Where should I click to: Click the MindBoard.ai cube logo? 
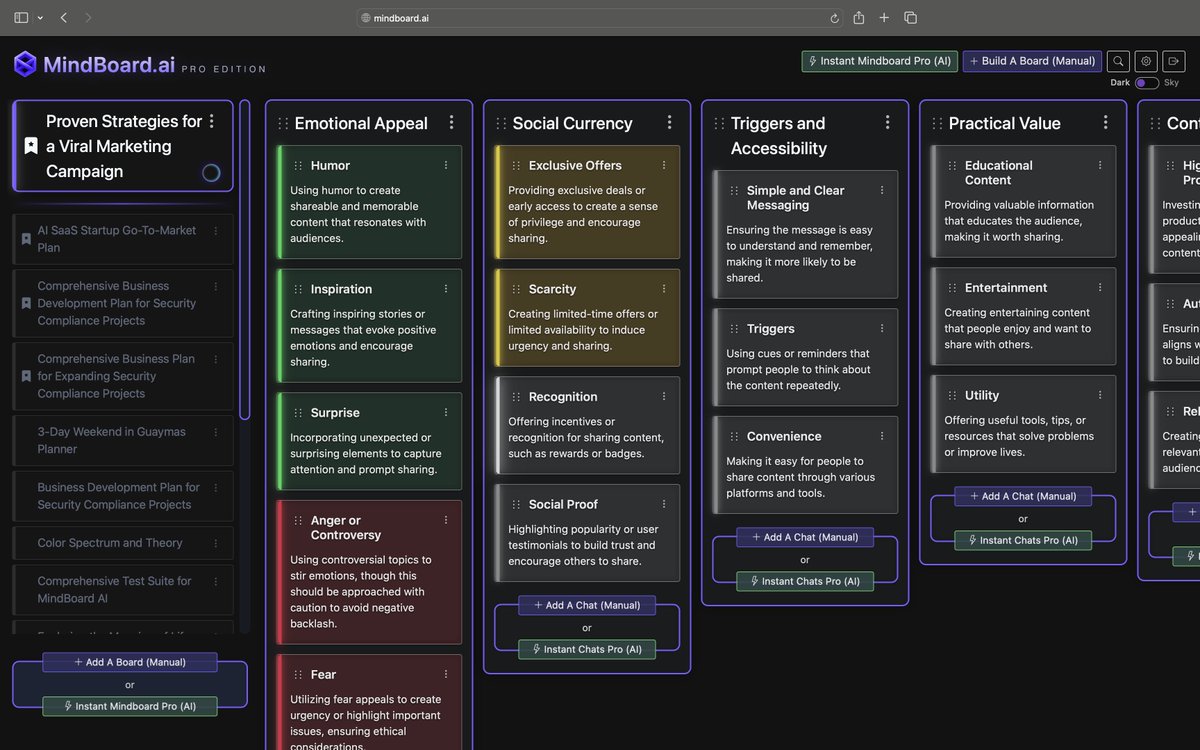click(x=25, y=64)
